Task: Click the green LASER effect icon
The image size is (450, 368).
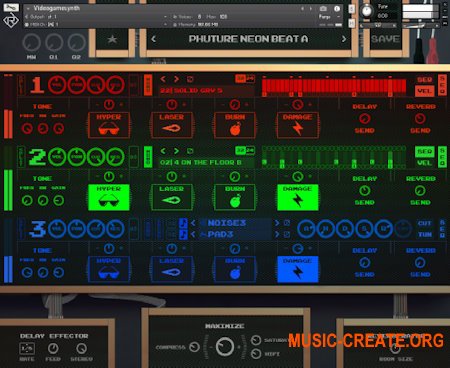Action: 172,197
